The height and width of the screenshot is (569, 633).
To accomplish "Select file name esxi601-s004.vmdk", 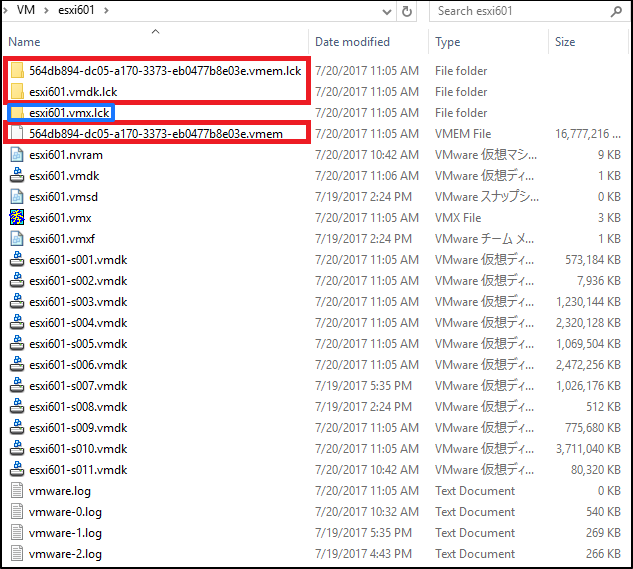I will click(78, 323).
